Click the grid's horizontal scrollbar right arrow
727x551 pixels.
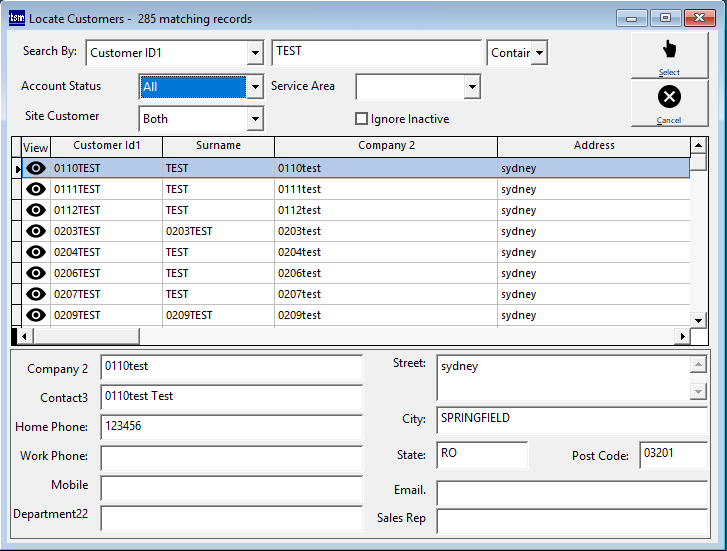tap(683, 337)
